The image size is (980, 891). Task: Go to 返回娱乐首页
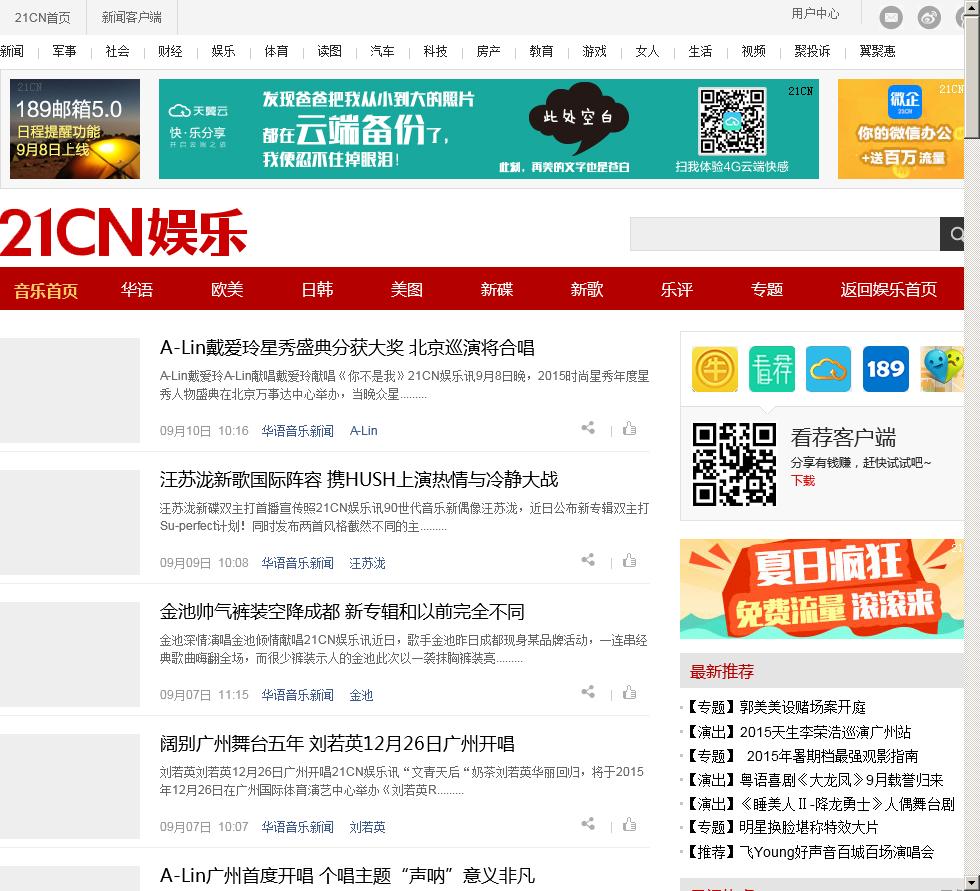(x=889, y=289)
